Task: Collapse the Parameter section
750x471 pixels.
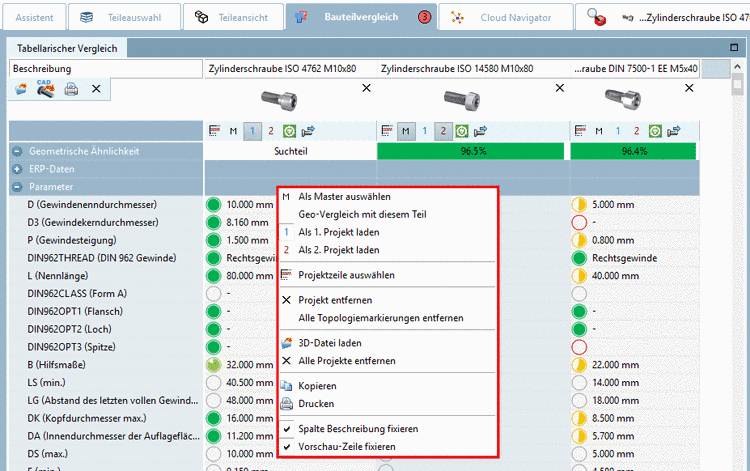Action: pyautogui.click(x=17, y=187)
